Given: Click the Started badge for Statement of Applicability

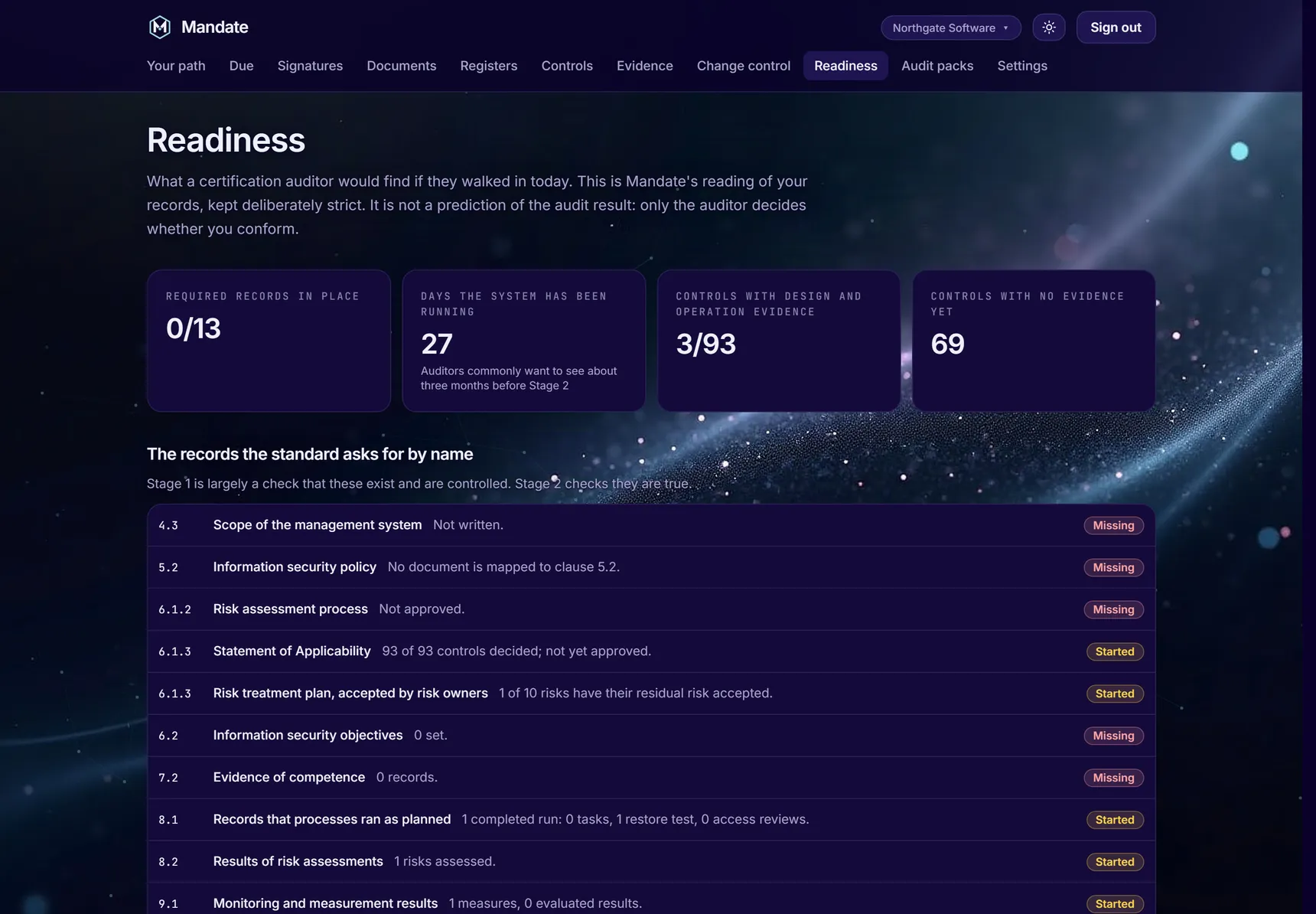Looking at the screenshot, I should 1115,651.
